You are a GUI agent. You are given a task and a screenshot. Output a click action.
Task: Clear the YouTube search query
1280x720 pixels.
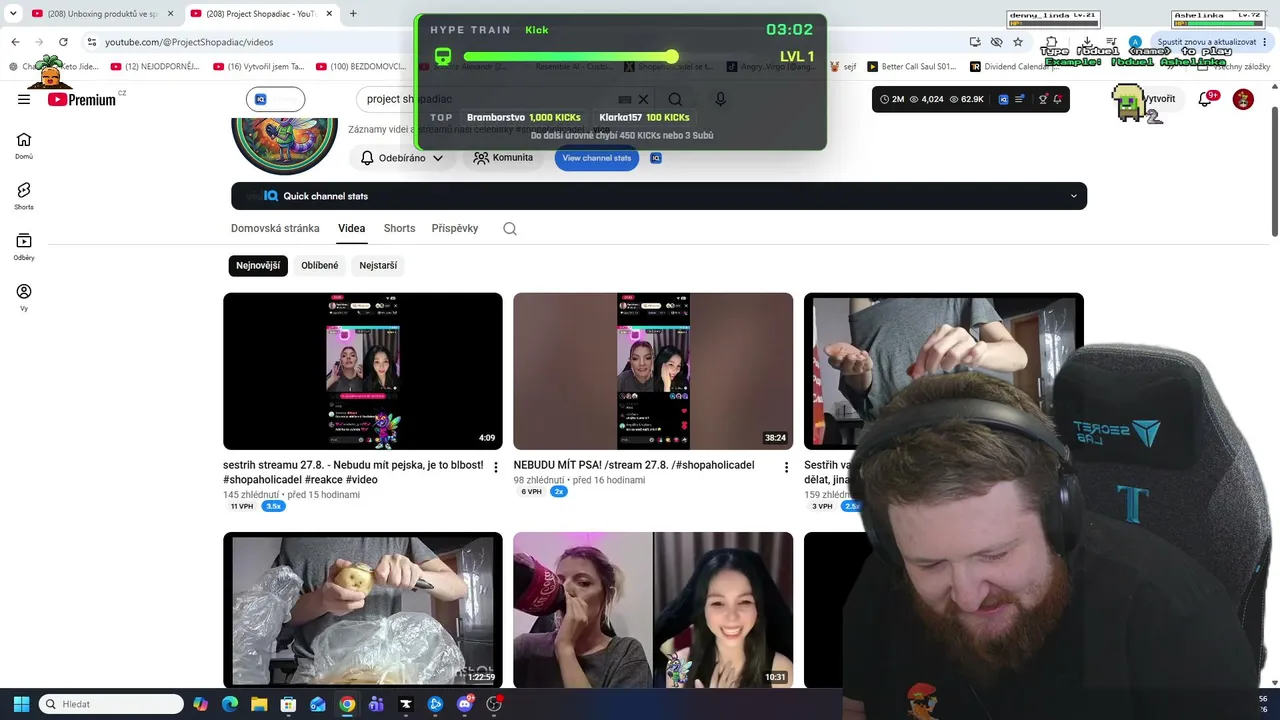643,99
